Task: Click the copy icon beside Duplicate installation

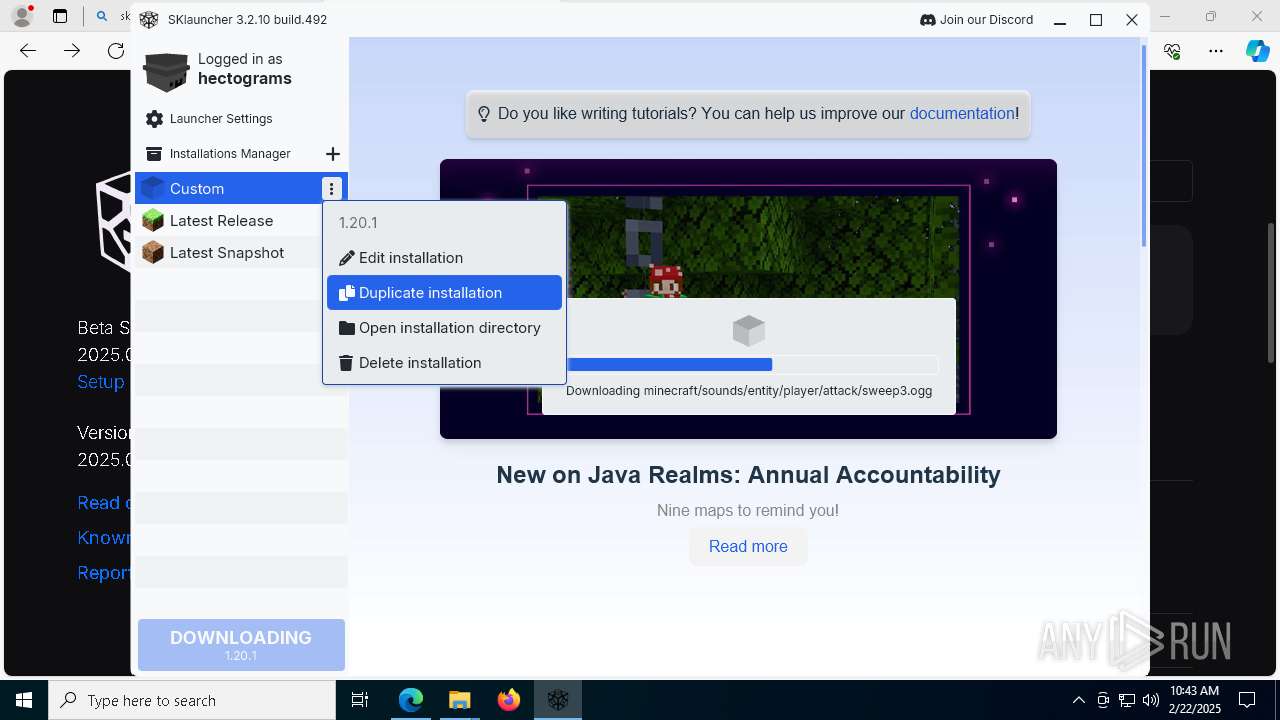Action: coord(347,293)
